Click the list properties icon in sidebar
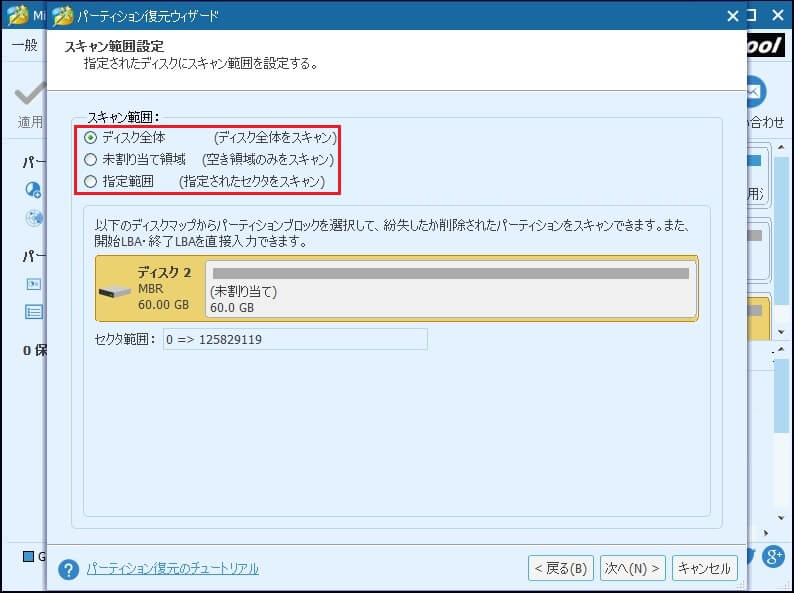Image resolution: width=794 pixels, height=593 pixels. [x=33, y=311]
